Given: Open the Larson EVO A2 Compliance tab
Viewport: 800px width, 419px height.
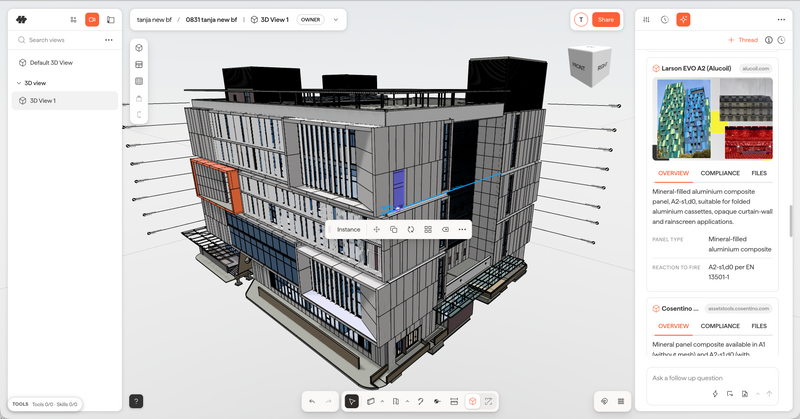Looking at the screenshot, I should tap(720, 174).
